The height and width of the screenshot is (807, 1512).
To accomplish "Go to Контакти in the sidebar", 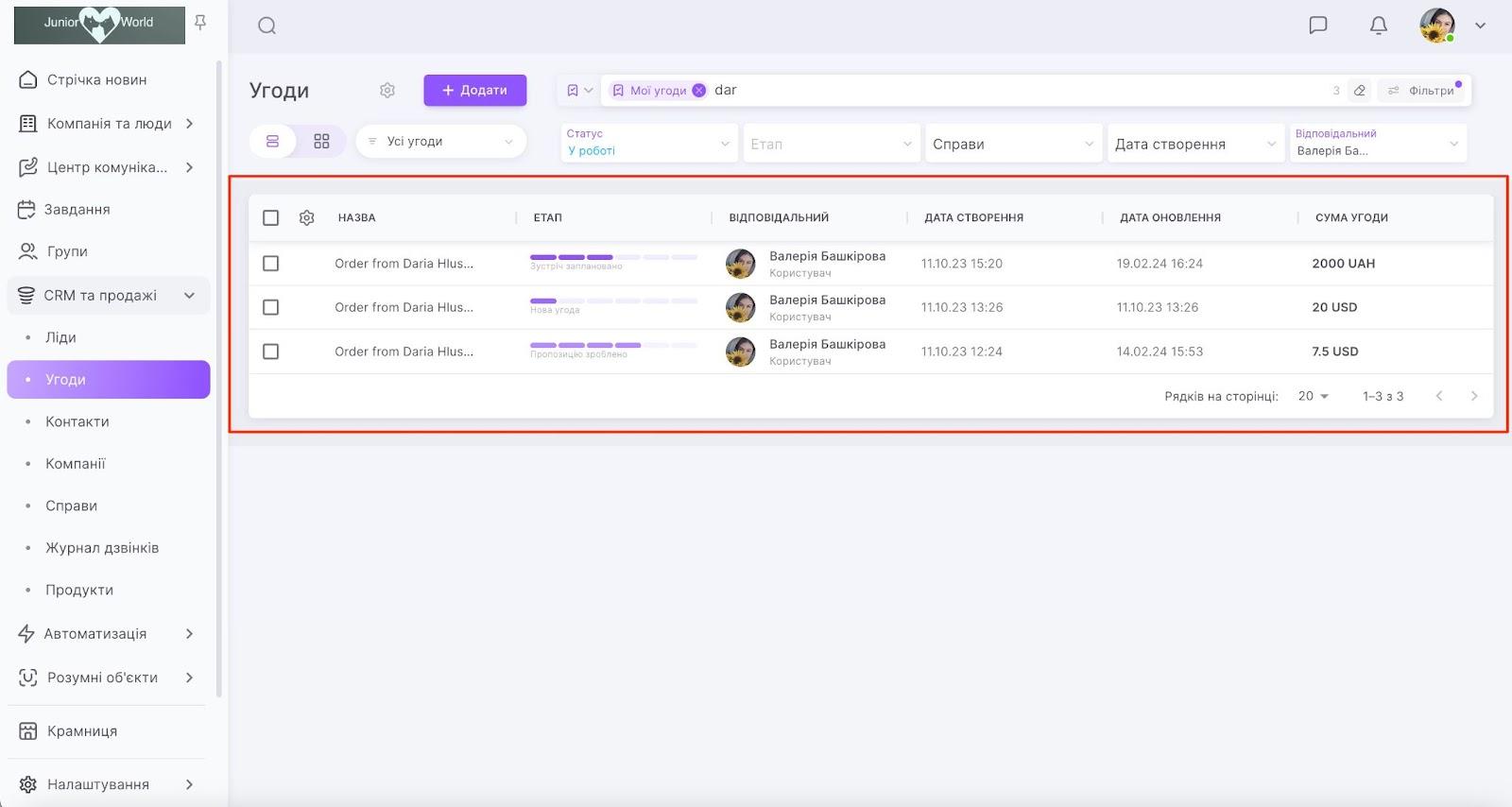I will click(x=77, y=421).
